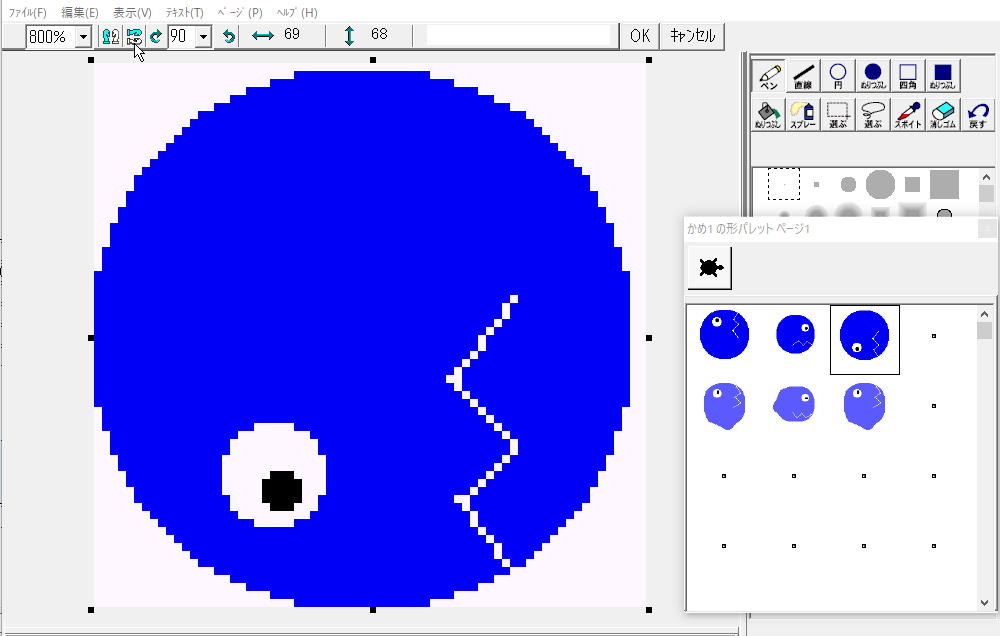Select the ペン (pen) tool
The width and height of the screenshot is (1000, 636).
point(768,77)
